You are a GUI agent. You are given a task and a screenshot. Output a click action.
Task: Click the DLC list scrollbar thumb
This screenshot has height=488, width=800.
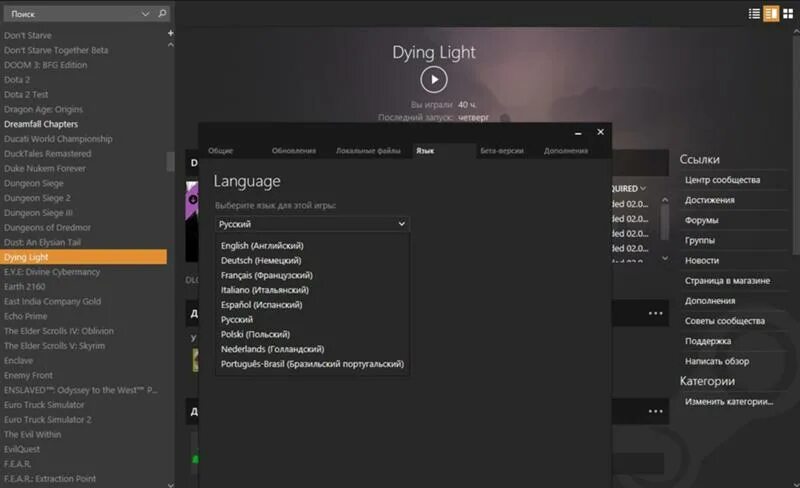pyautogui.click(x=664, y=223)
